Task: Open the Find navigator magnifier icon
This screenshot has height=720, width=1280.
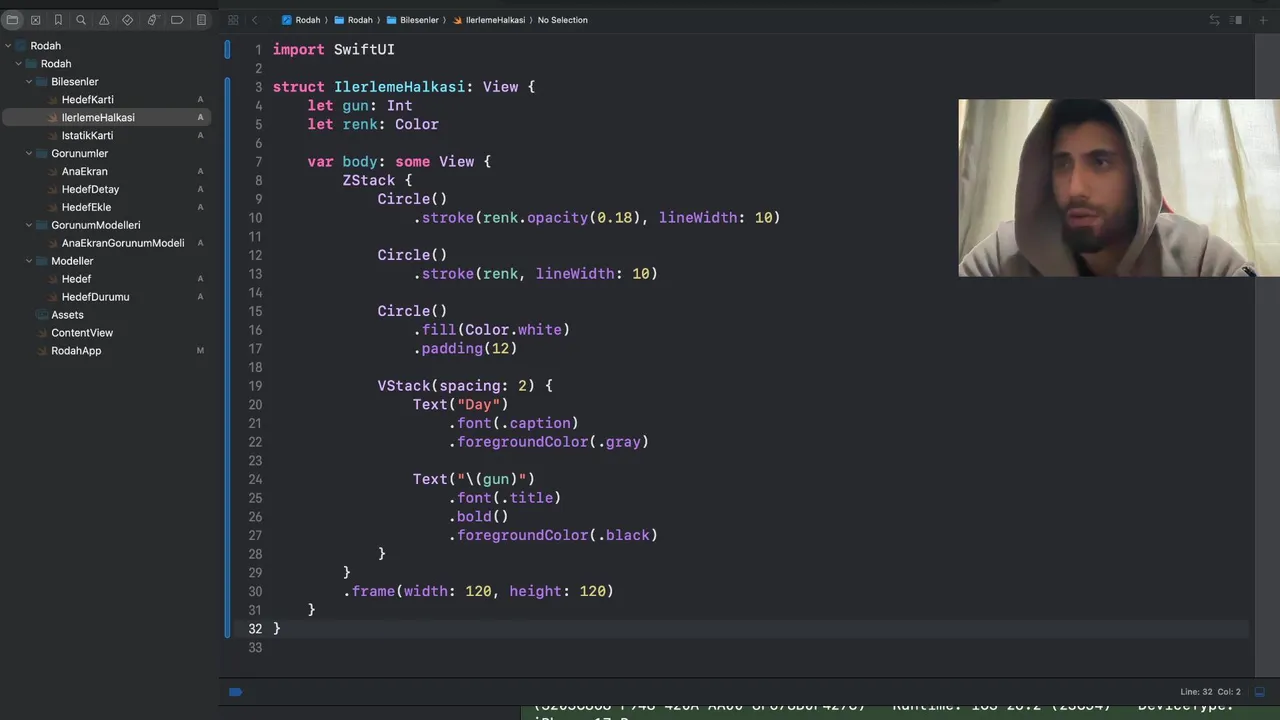Action: [81, 20]
